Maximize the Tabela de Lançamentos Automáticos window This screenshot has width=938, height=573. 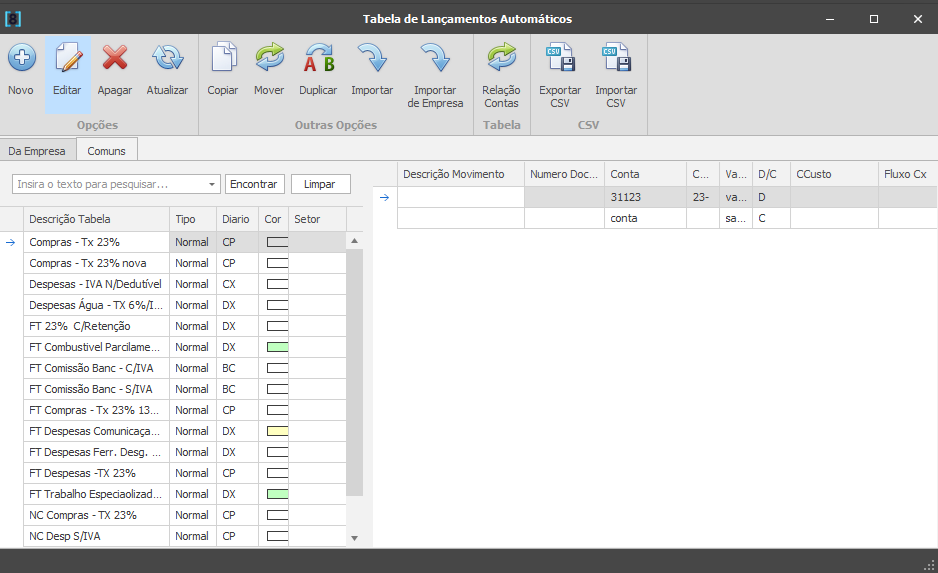tap(873, 19)
